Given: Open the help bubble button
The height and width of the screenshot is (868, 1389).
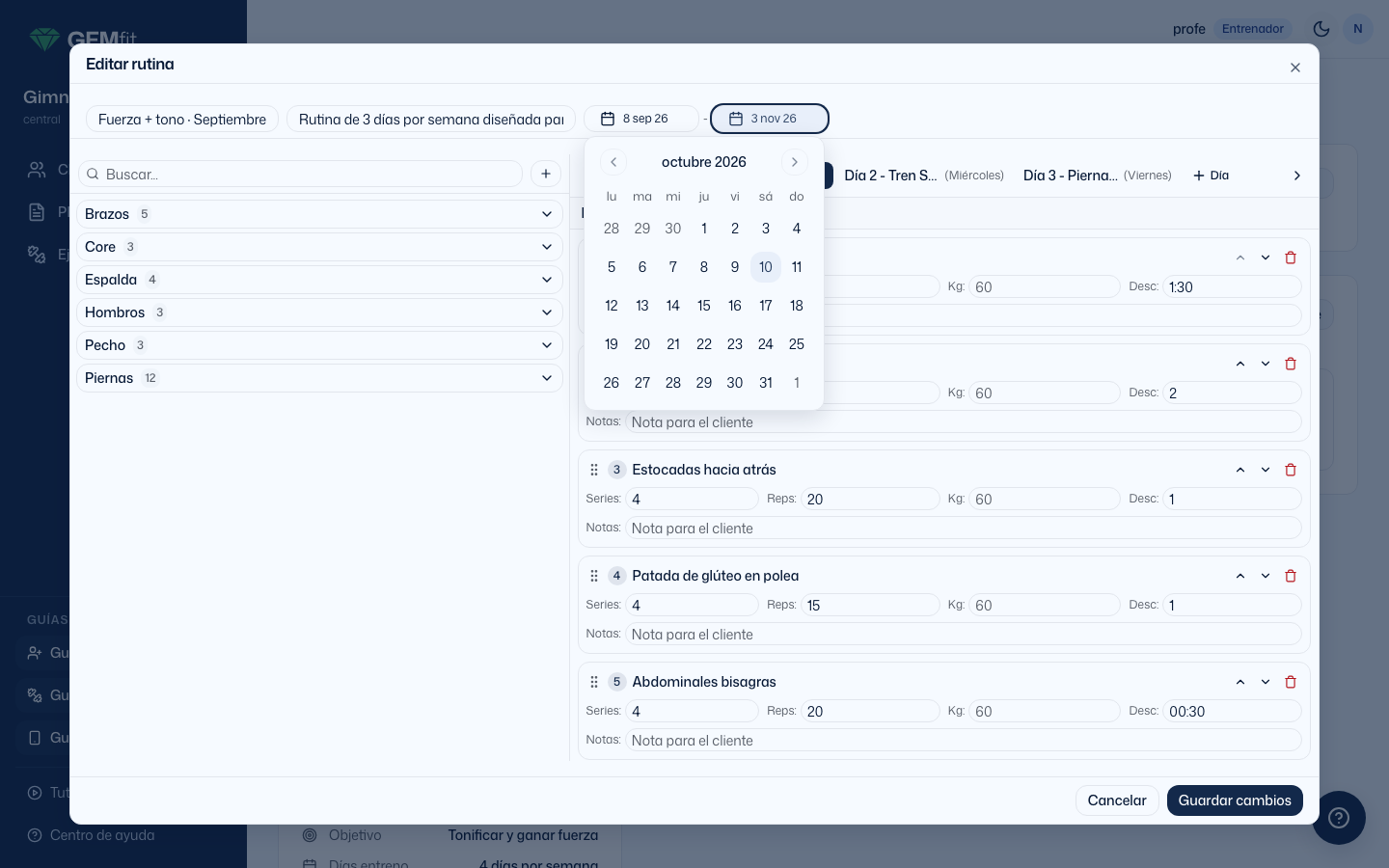Looking at the screenshot, I should click(x=1339, y=818).
